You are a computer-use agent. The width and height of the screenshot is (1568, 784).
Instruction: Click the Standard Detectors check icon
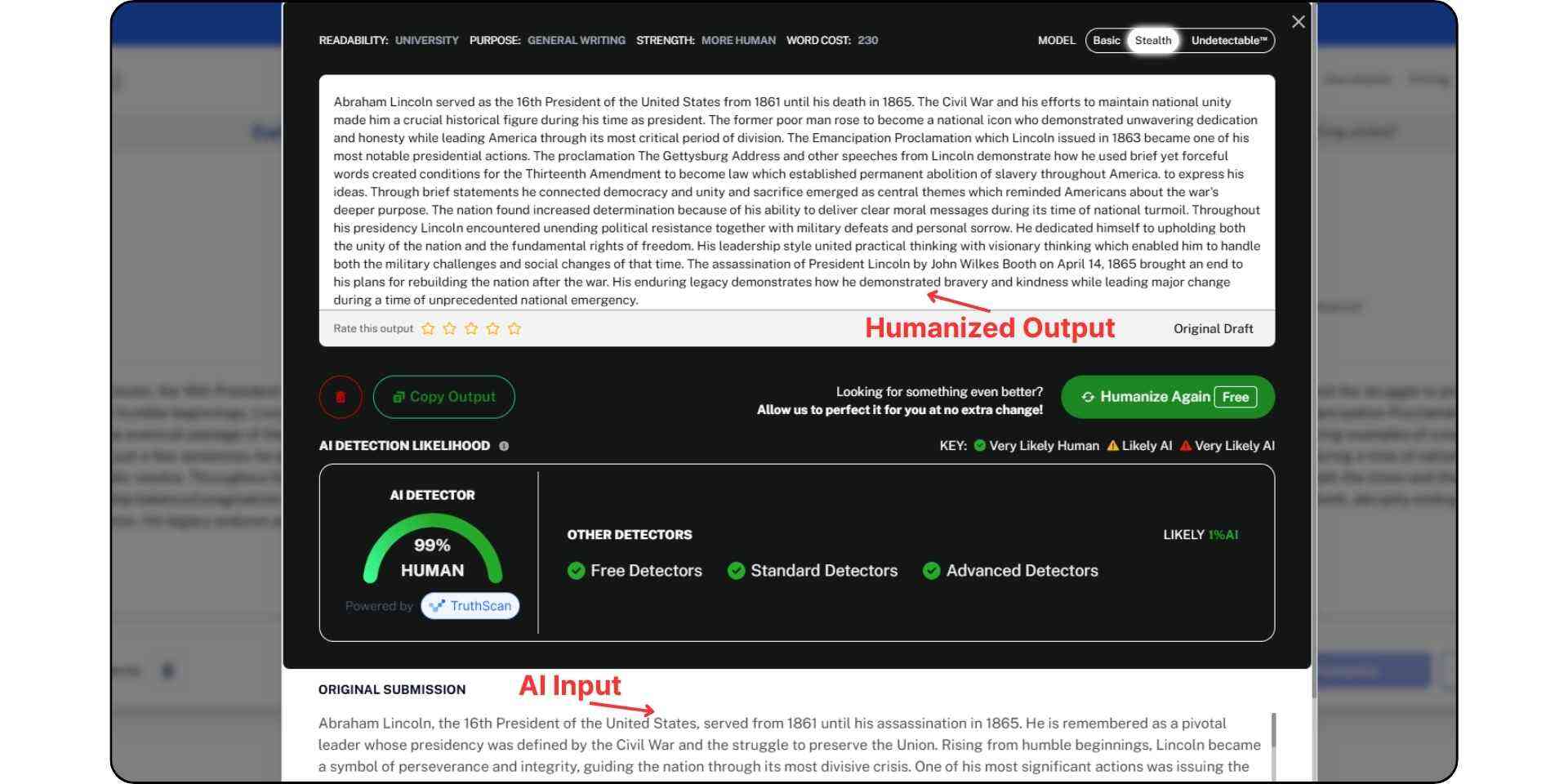coord(737,571)
